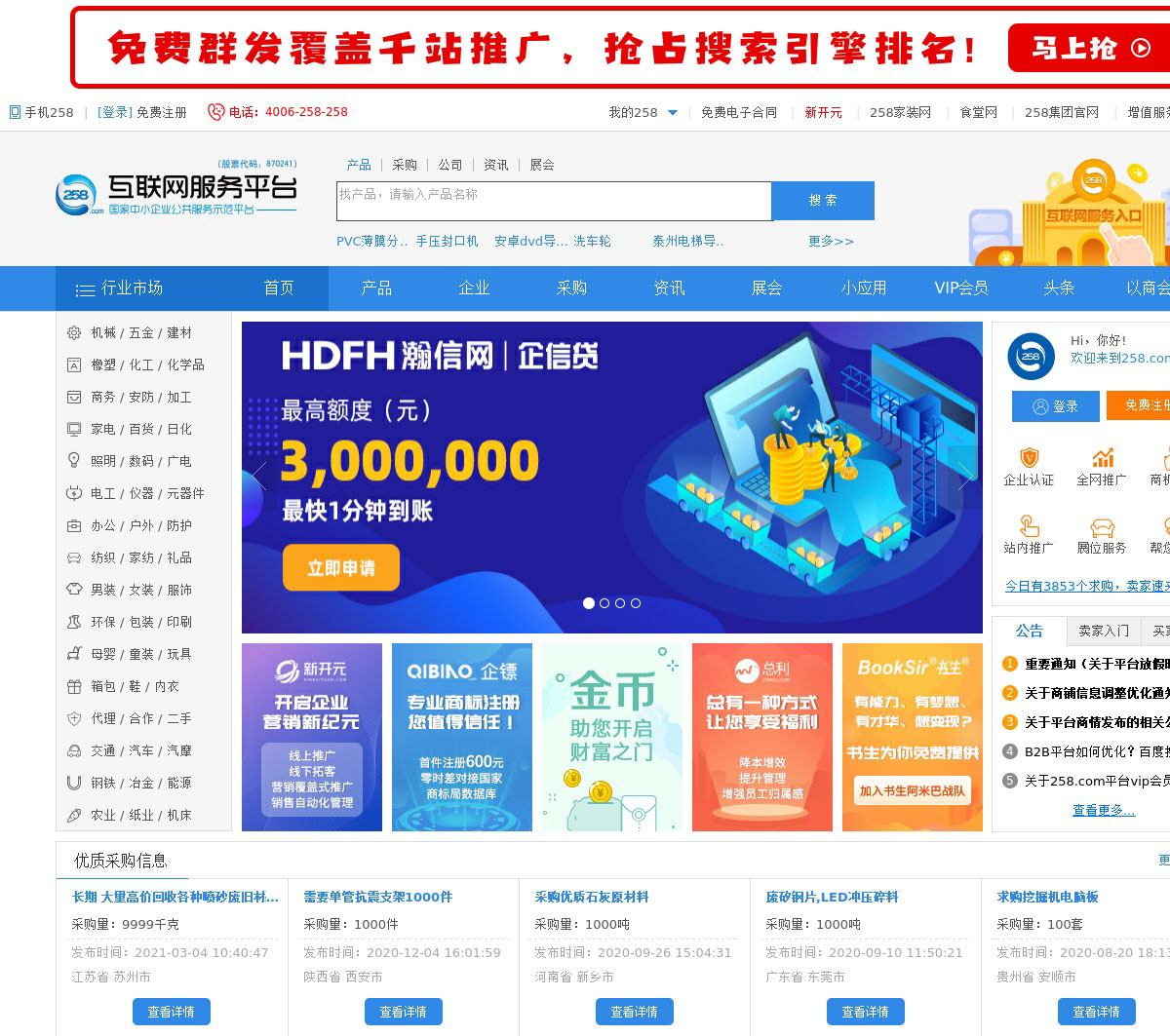1170x1036 pixels.
Task: View details for 需要单管抗震支架1000件
Action: pos(403,1012)
